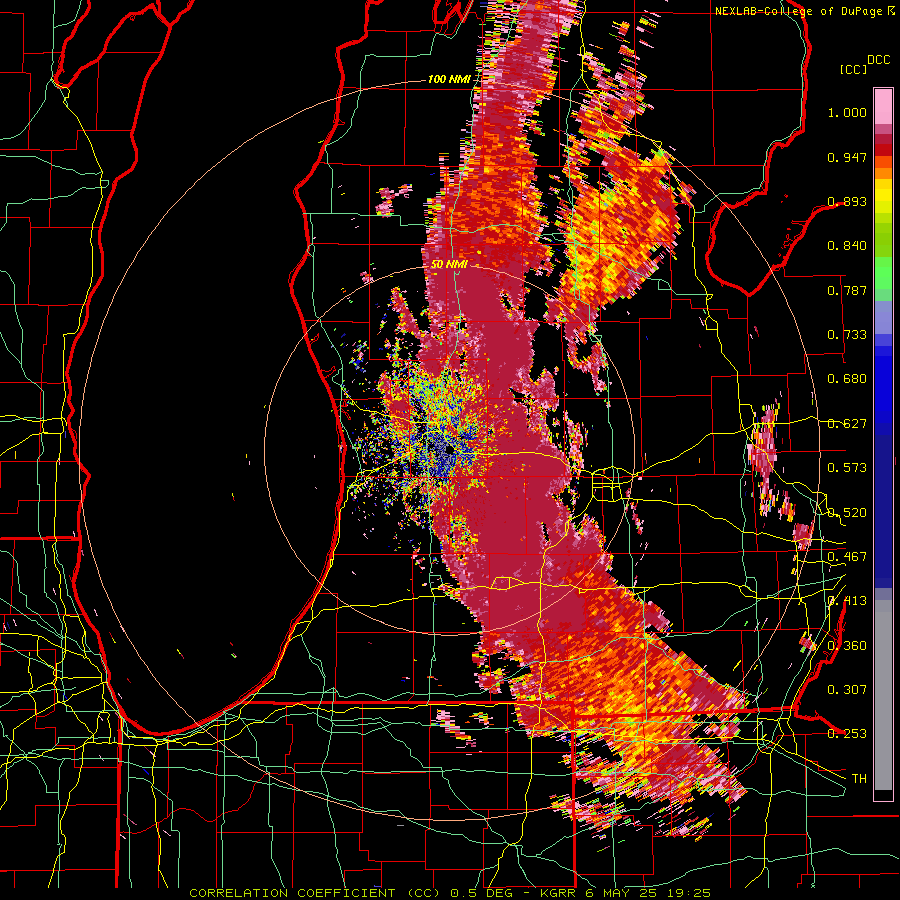The width and height of the screenshot is (900, 900).
Task: Click the 50 NMI range ring label
Action: (x=449, y=265)
